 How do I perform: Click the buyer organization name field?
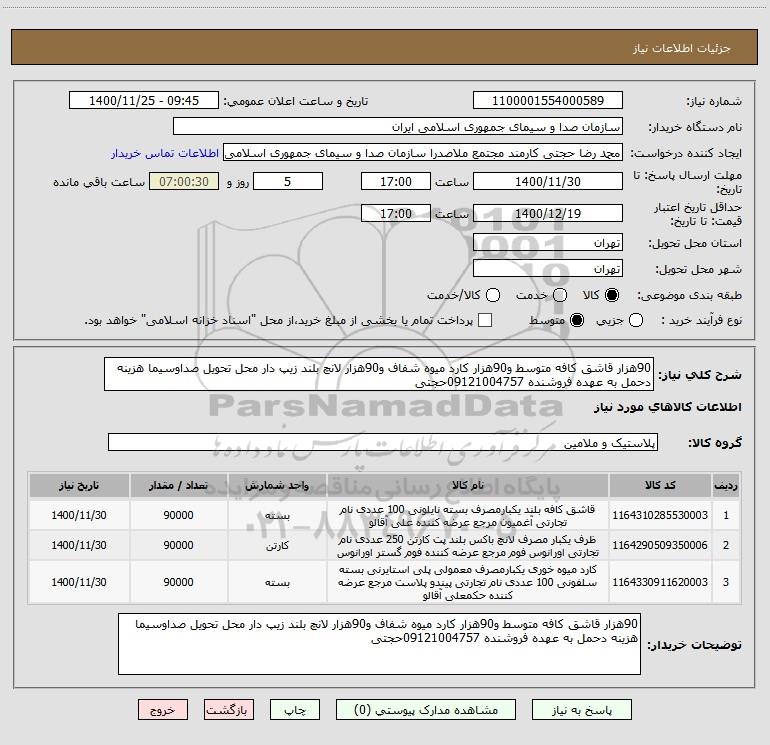click(x=398, y=127)
